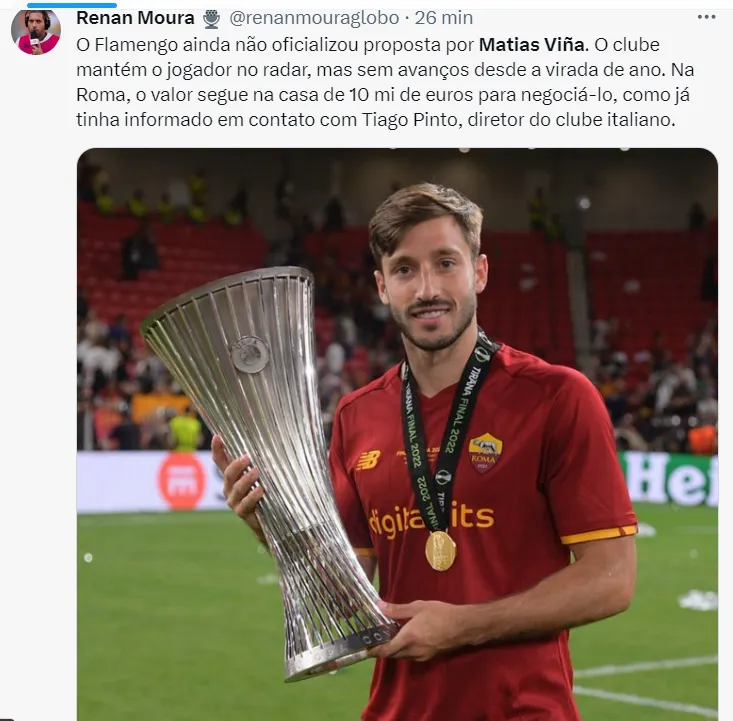Click the AS Roma crest on jersey
Image resolution: width=733 pixels, height=721 pixels.
(x=485, y=453)
